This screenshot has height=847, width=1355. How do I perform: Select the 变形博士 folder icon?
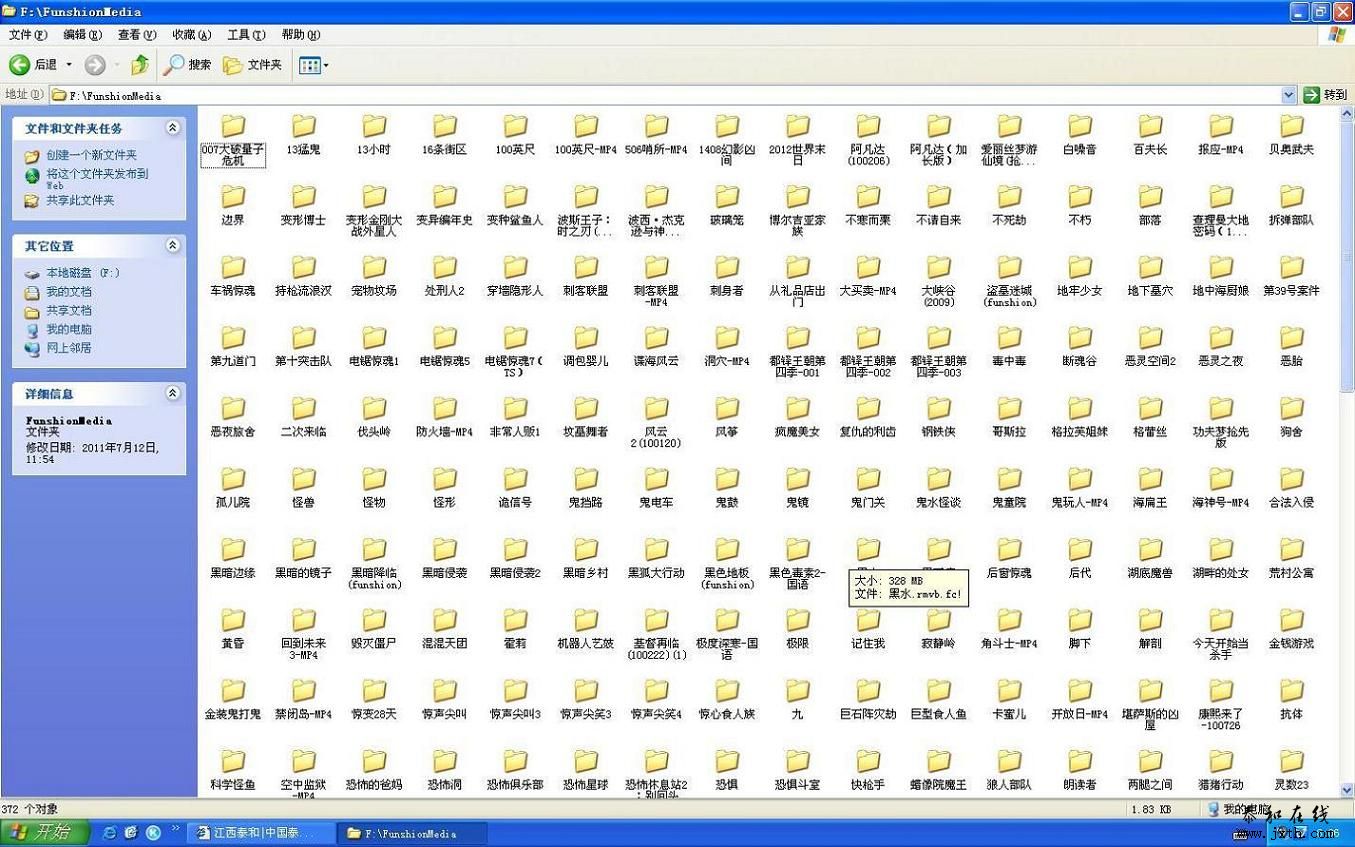[303, 196]
